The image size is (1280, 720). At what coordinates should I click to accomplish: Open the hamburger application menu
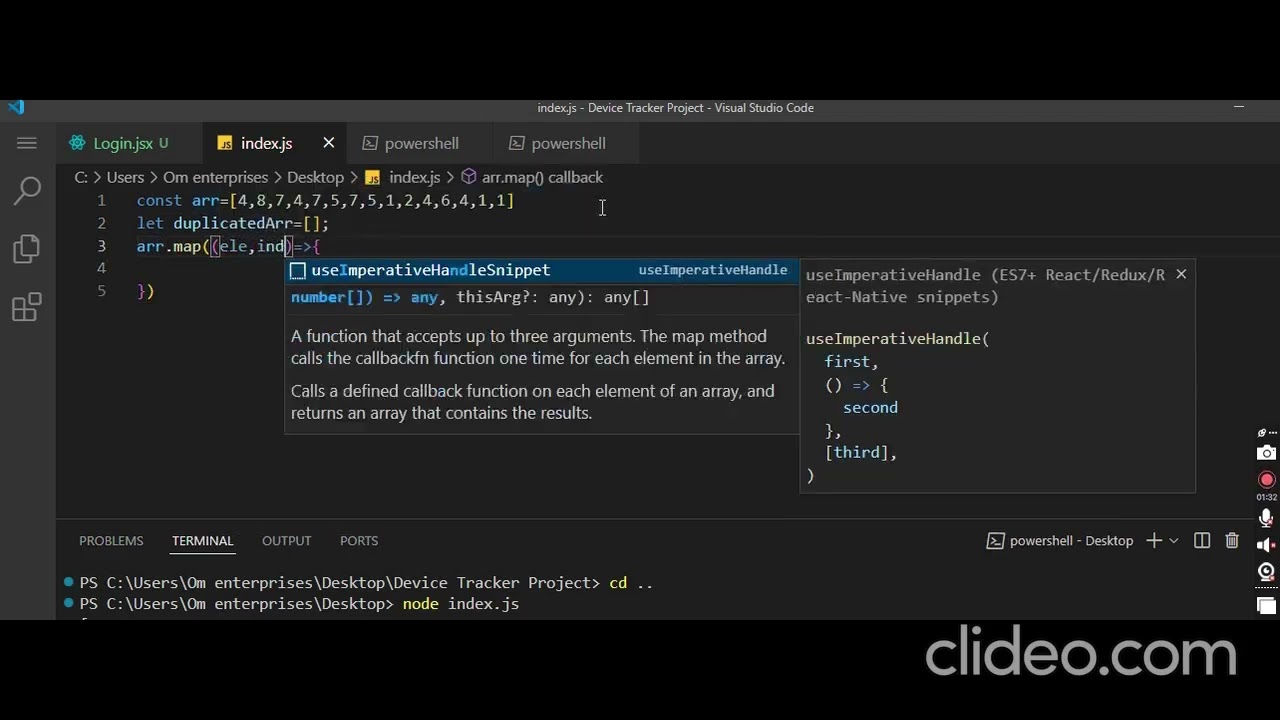click(x=27, y=143)
